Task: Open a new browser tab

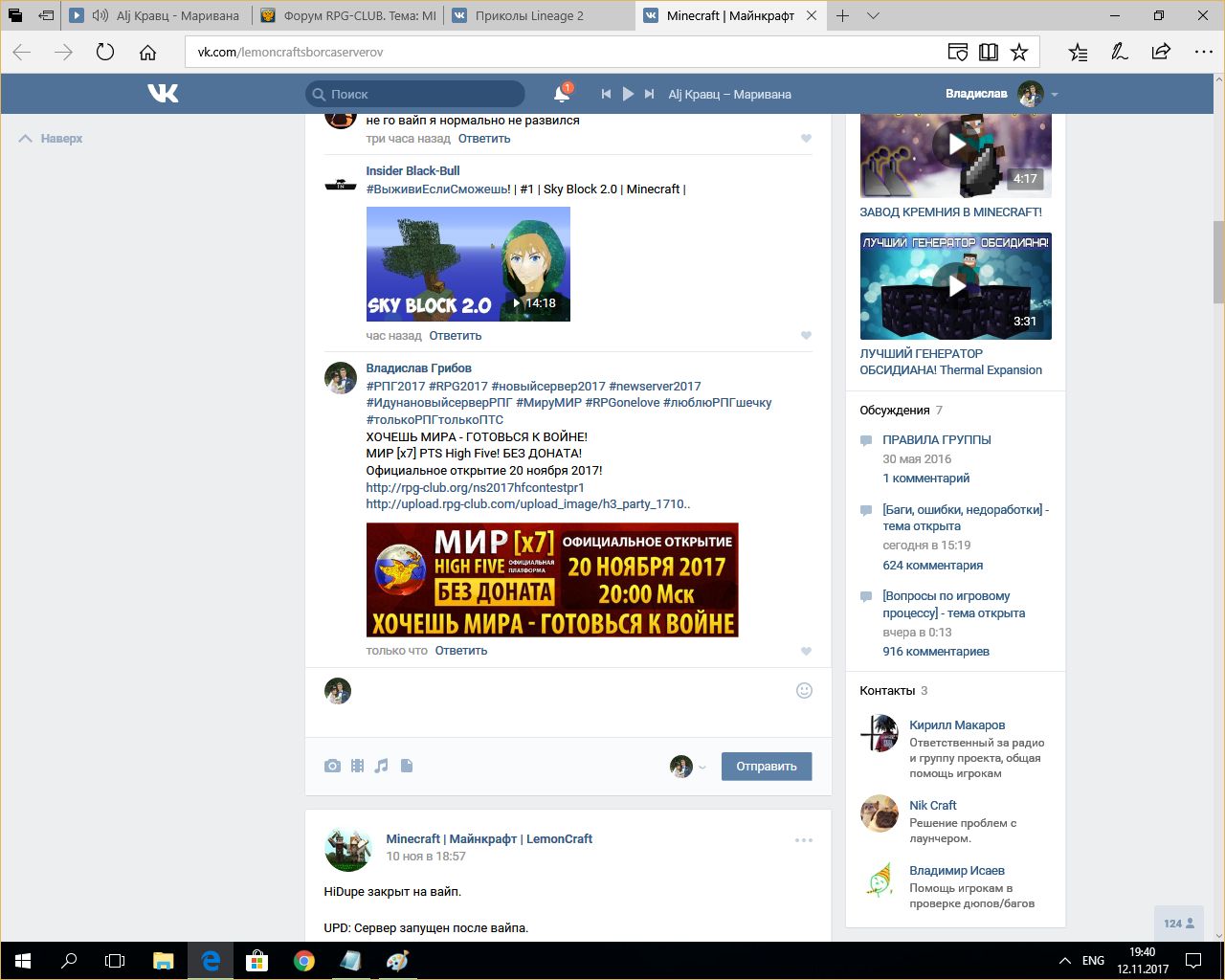Action: (842, 15)
